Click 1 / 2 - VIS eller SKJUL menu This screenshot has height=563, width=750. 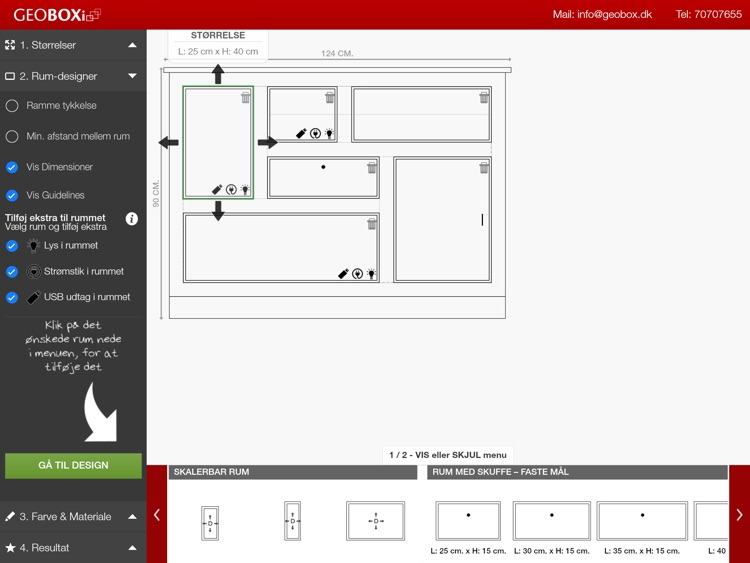point(448,455)
